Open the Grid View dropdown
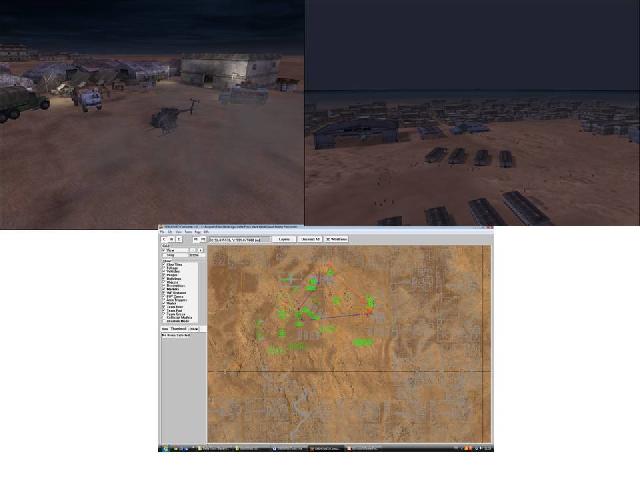 pos(182,250)
